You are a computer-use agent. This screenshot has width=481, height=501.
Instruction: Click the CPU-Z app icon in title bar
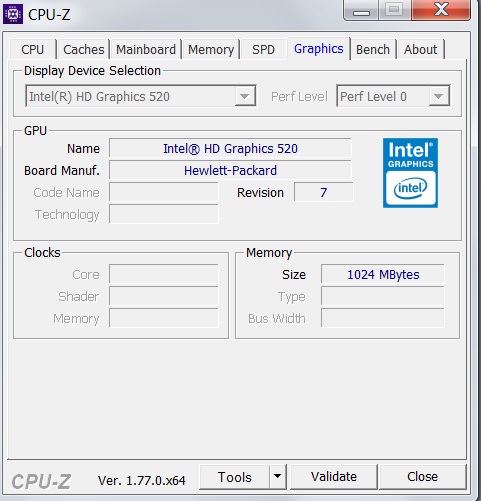(x=13, y=14)
